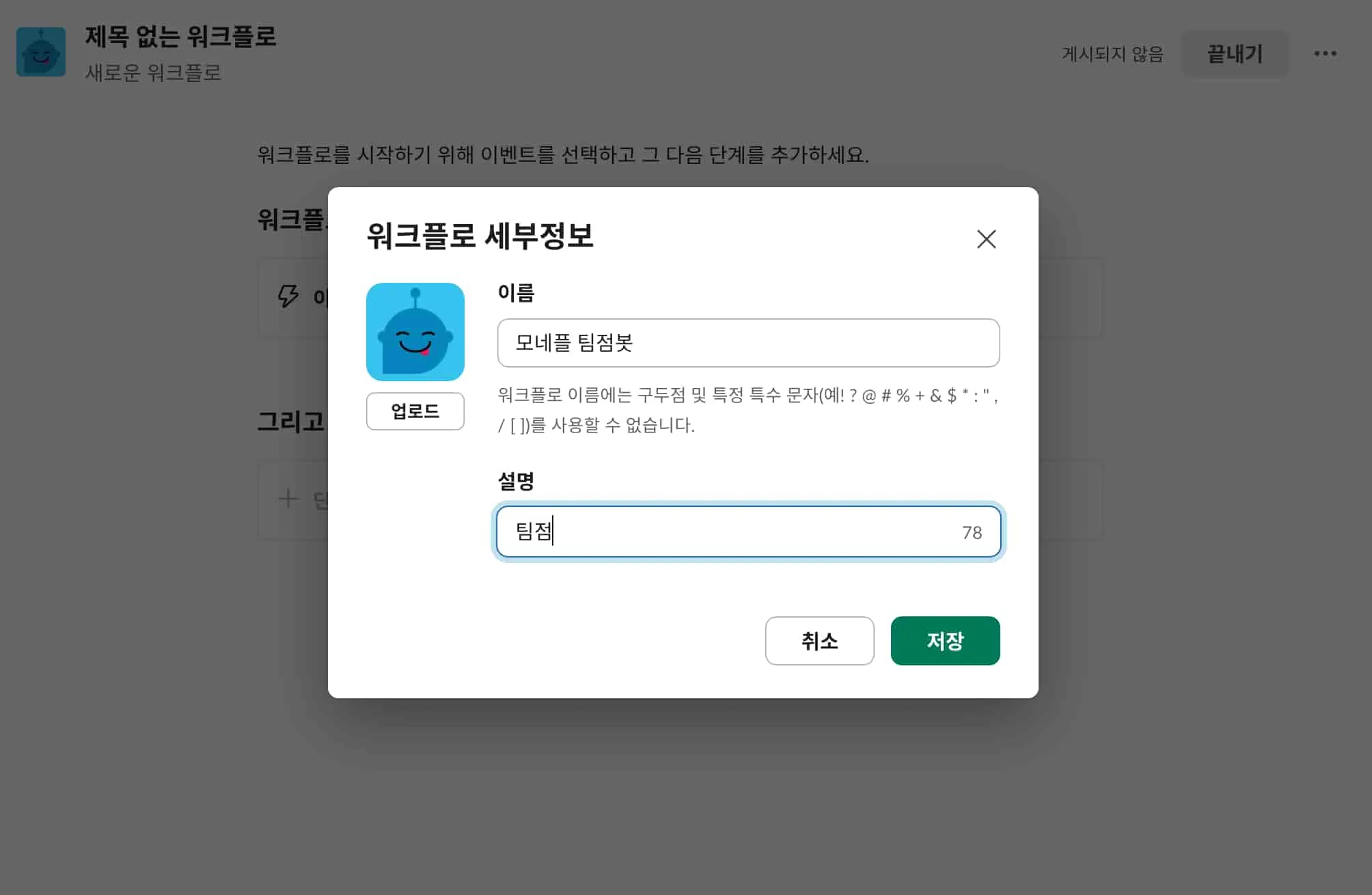Screen dimensions: 1372x895
Task: Select the lightning bolt trigger icon
Action: click(x=290, y=297)
